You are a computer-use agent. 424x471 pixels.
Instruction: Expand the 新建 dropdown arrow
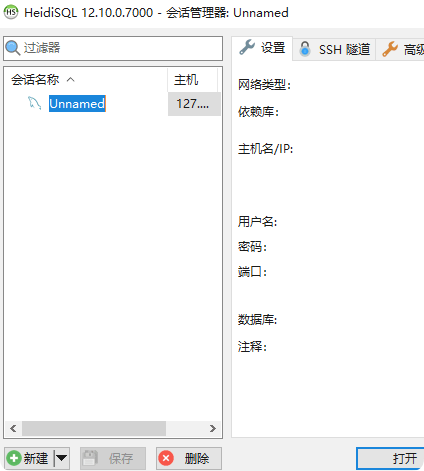[62, 458]
